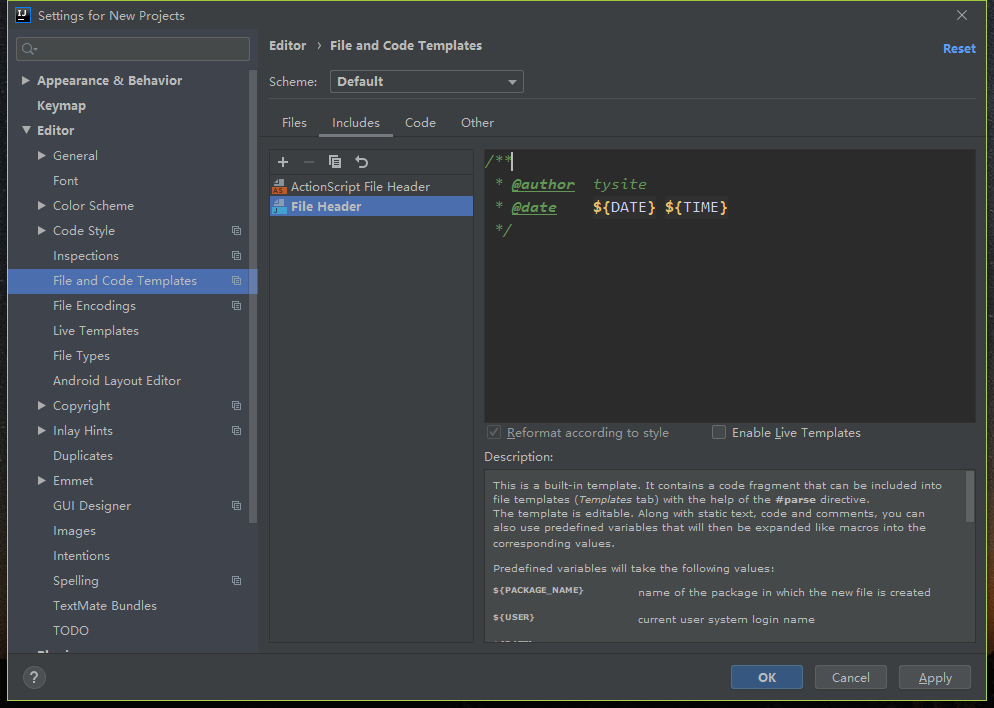Screen dimensions: 994x708
Task: Click project-level icon beside Code Style
Action: pos(236,231)
